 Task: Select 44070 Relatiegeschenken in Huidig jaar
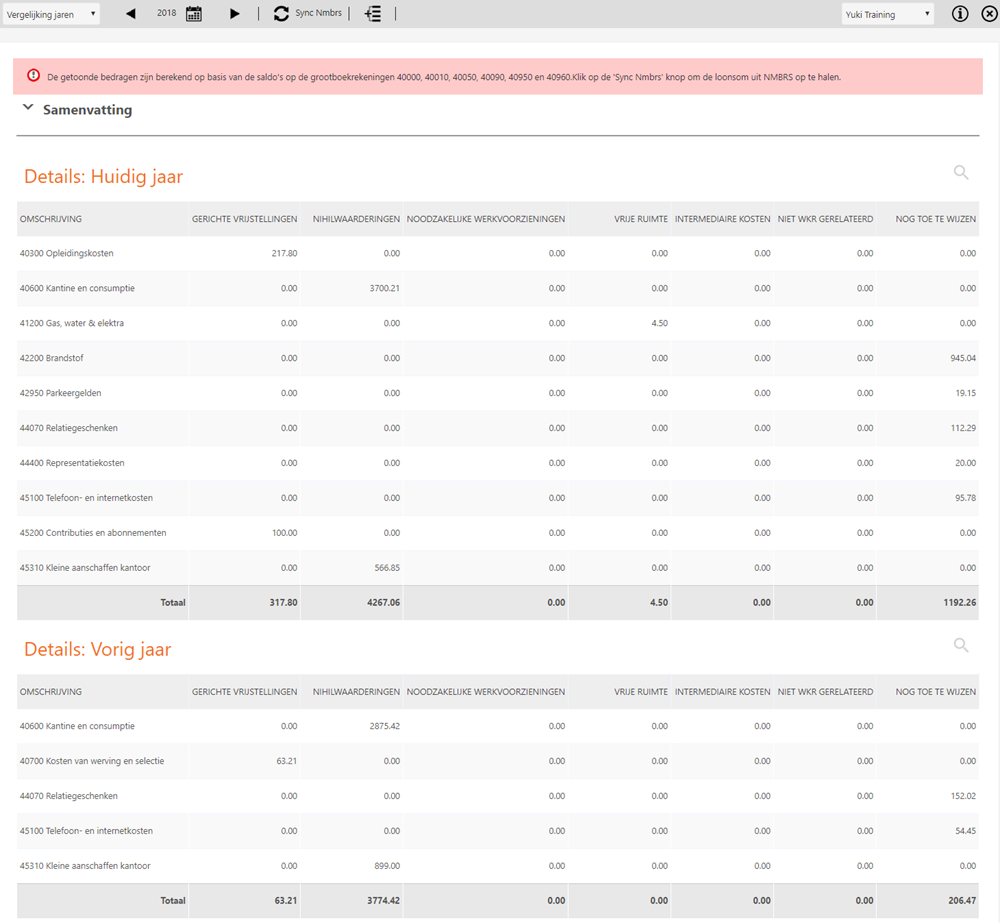click(x=497, y=428)
